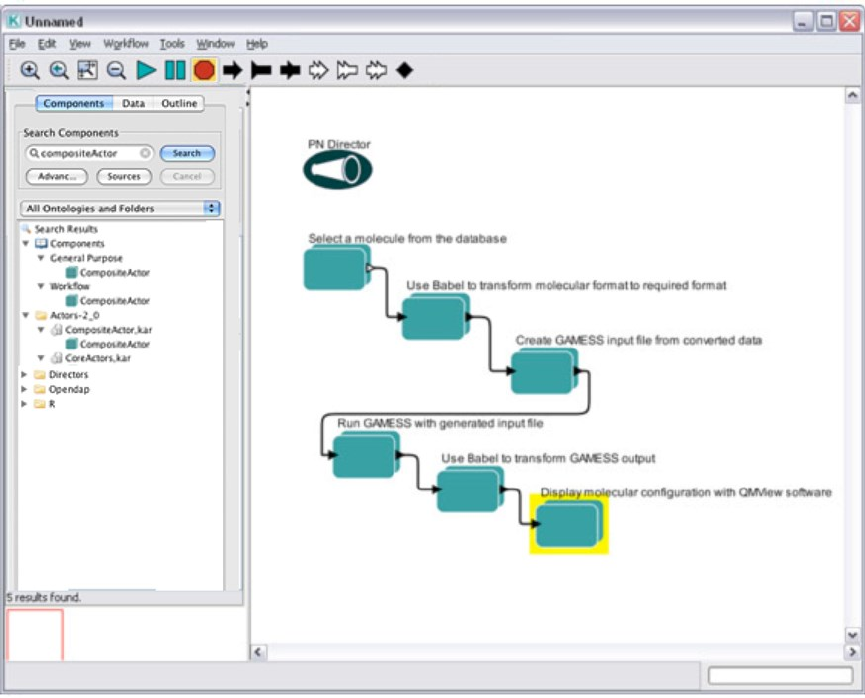Click the Search button

(187, 153)
